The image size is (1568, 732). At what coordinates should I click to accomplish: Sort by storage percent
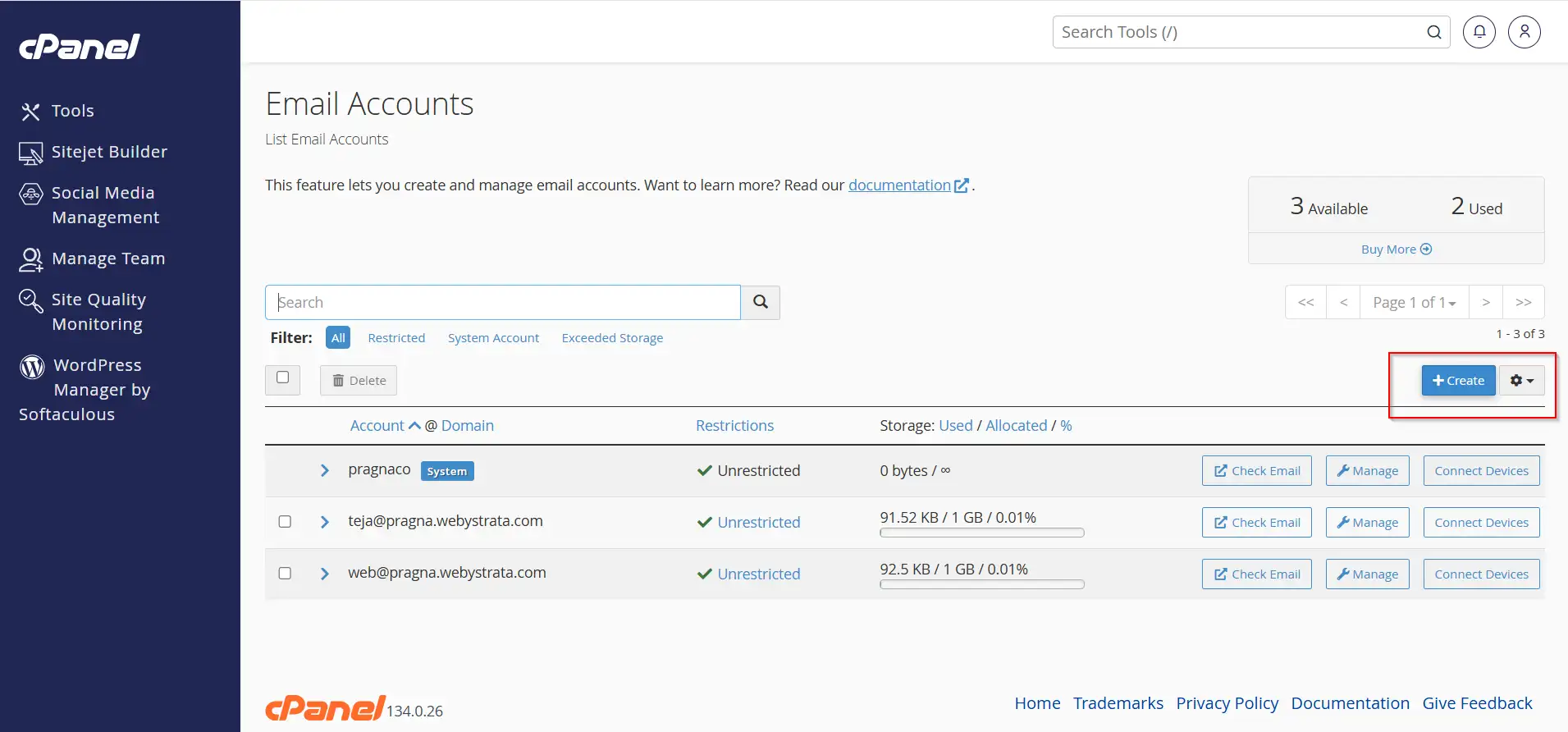coord(1066,426)
